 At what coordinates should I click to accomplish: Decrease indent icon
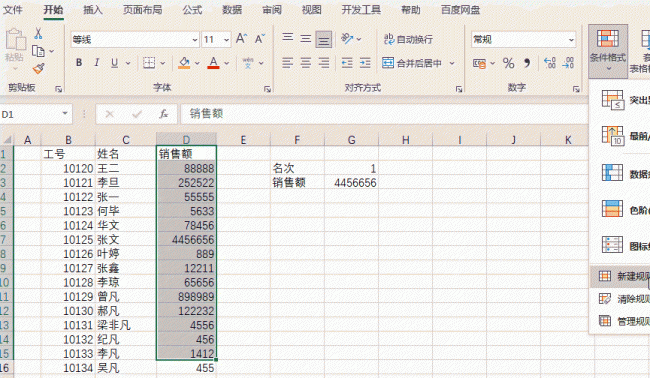click(x=347, y=63)
